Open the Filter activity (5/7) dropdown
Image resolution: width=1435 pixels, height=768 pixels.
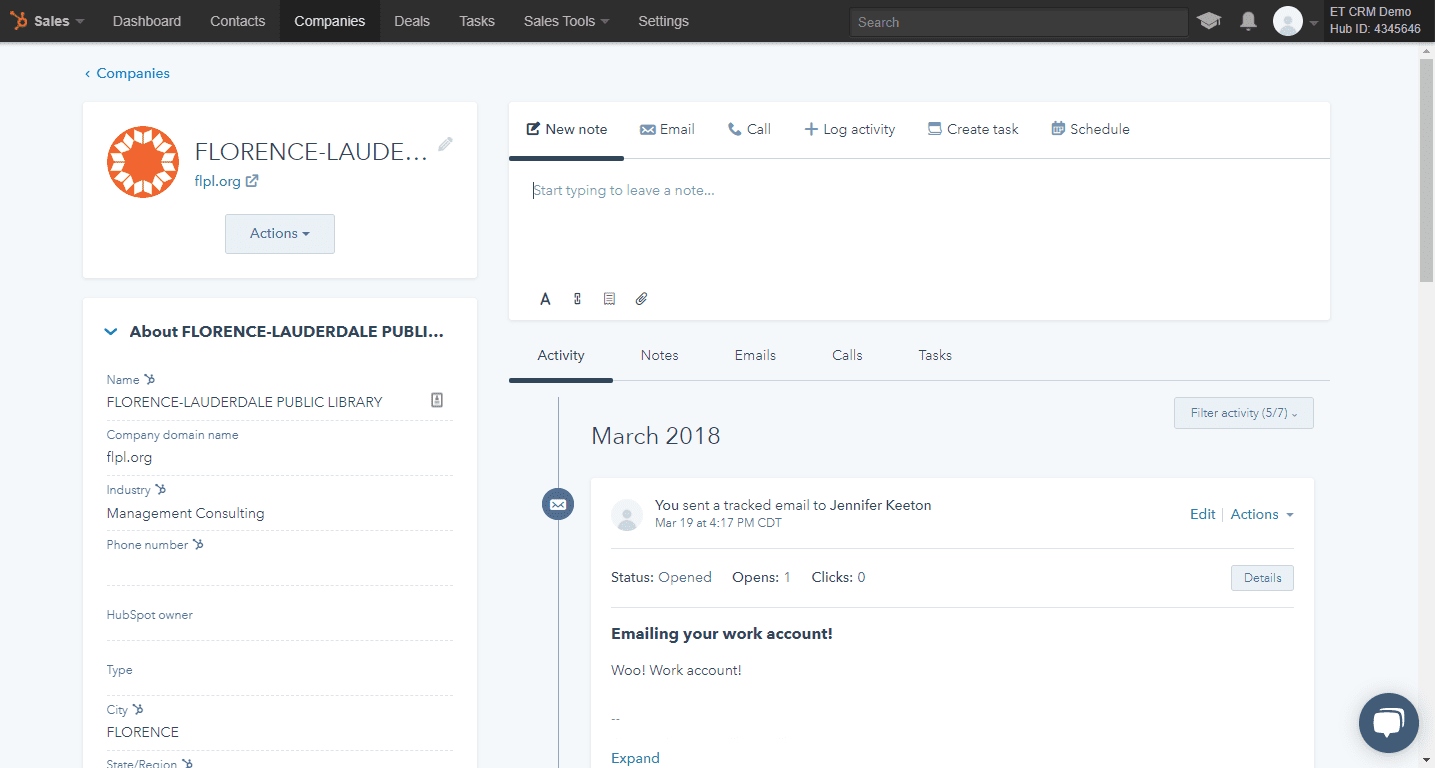[x=1244, y=413]
